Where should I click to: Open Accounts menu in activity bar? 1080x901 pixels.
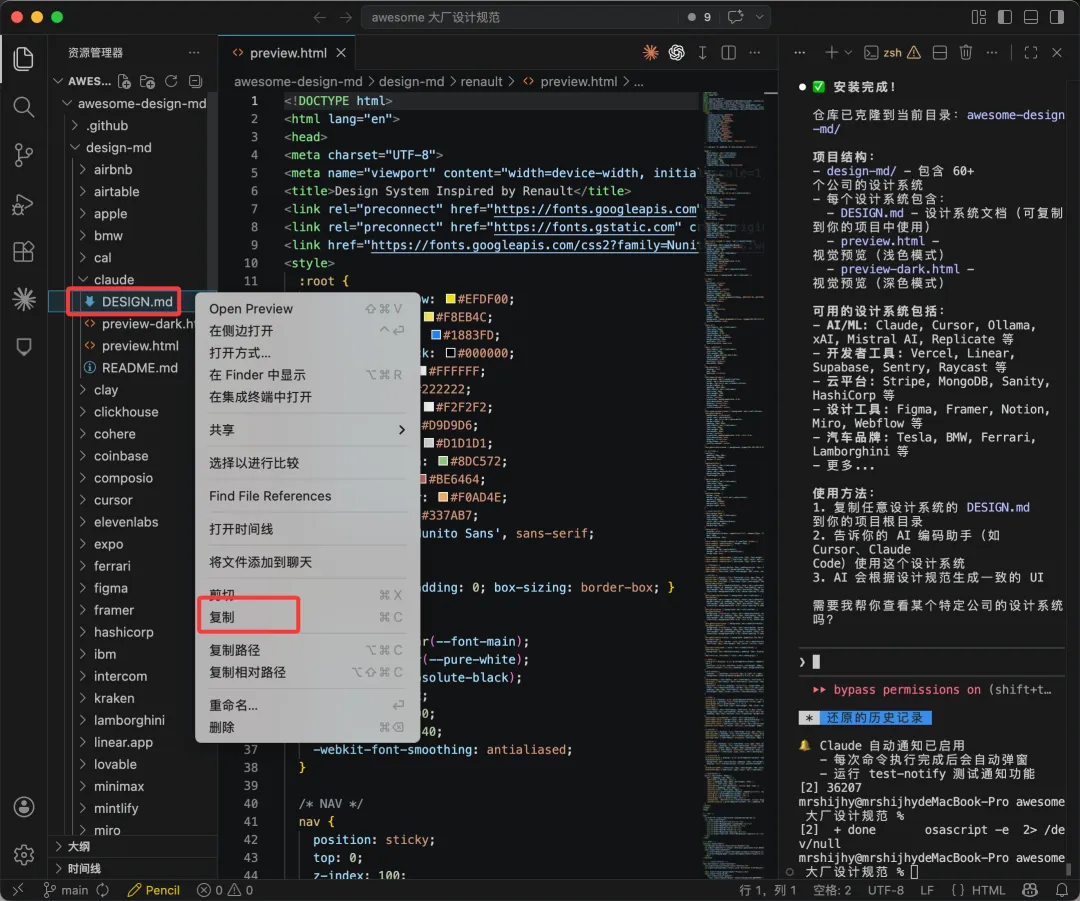pos(23,807)
